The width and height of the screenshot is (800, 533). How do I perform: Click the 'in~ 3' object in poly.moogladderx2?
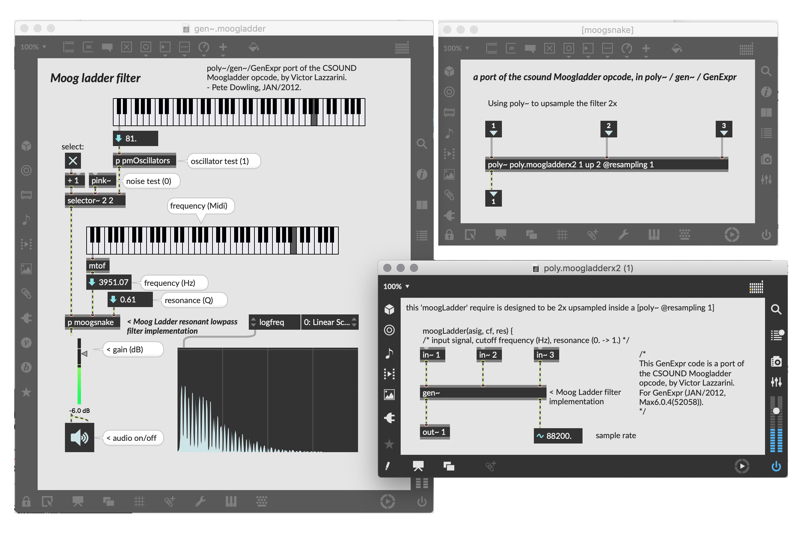point(546,355)
